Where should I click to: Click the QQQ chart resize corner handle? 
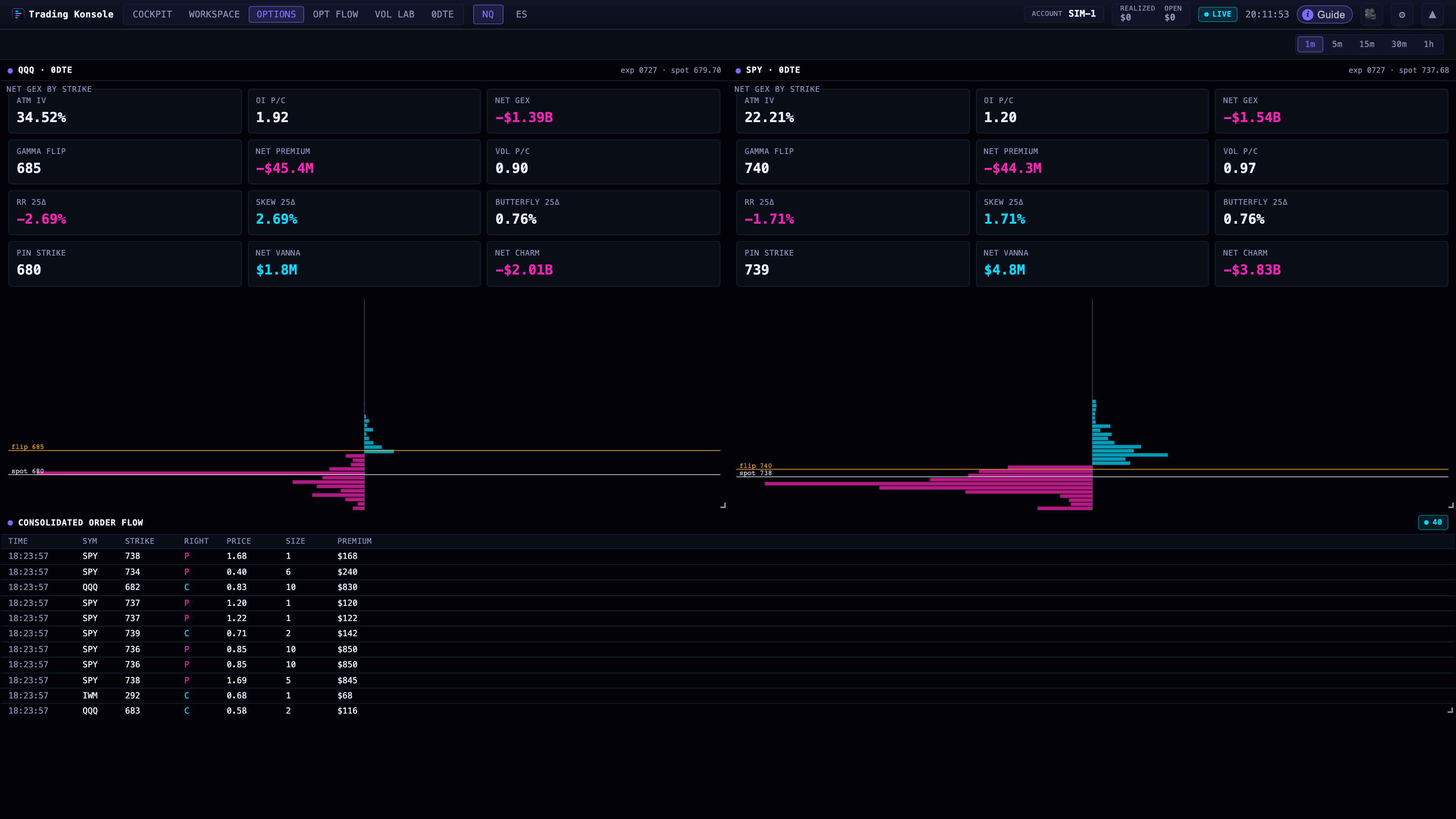[723, 505]
